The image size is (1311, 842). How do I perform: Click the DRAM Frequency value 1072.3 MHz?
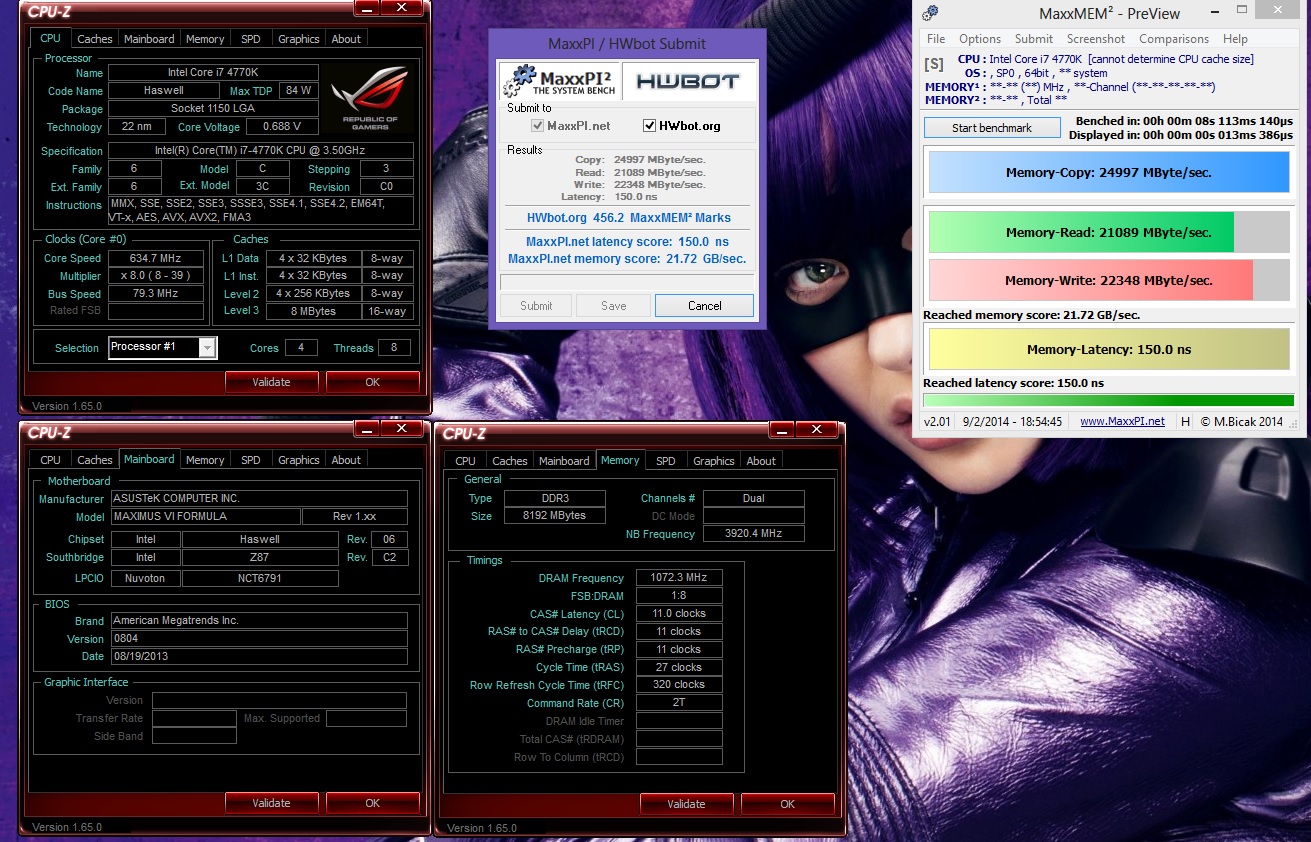point(678,578)
